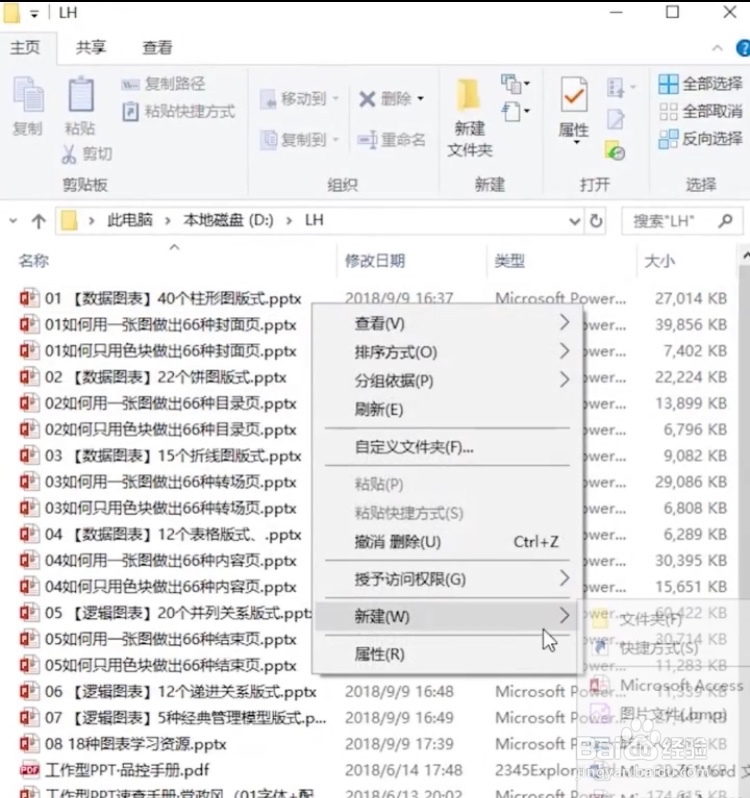
Task: Sort by Size (大小) column header
Action: (x=659, y=261)
